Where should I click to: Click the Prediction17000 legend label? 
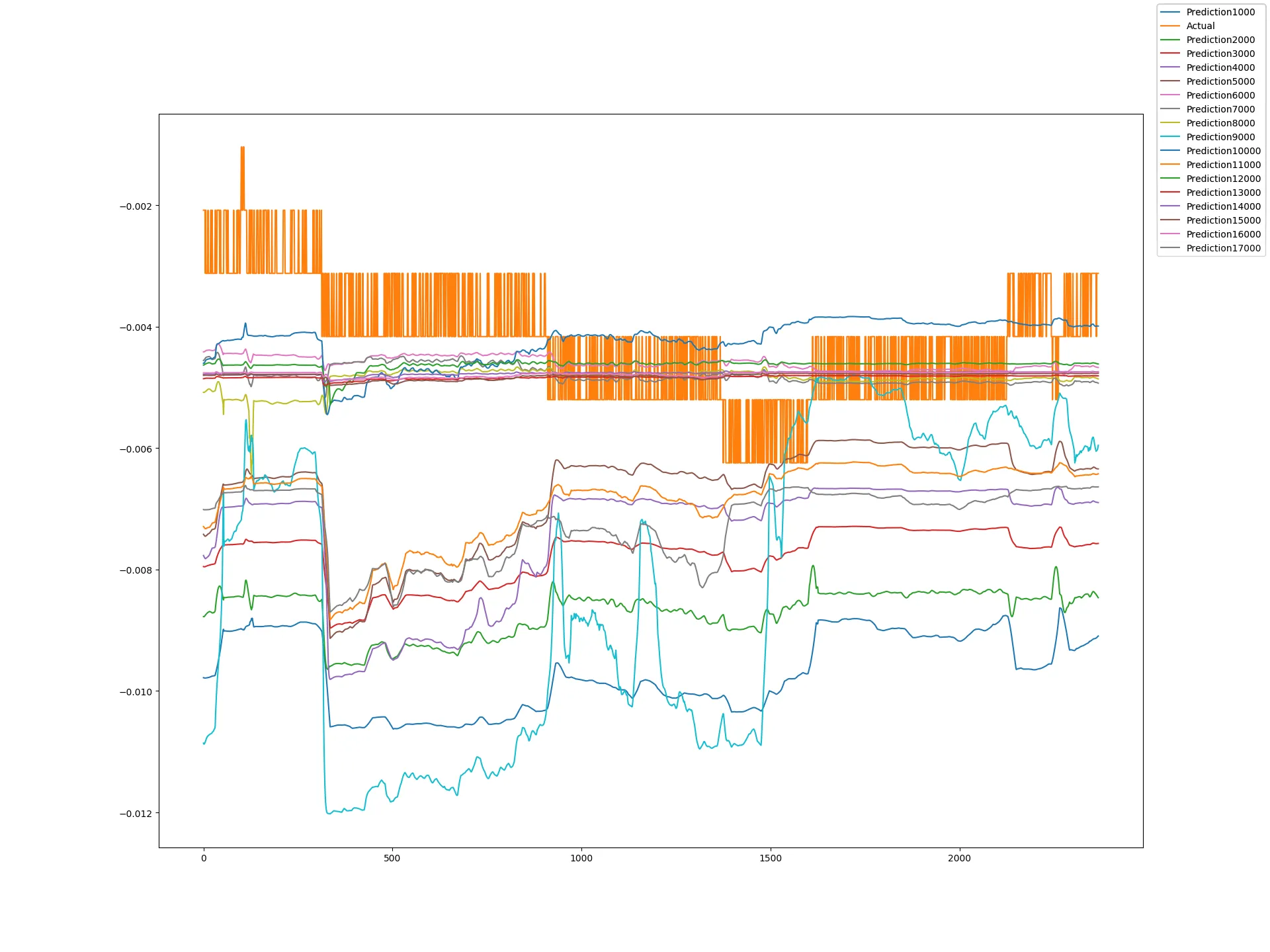(x=1223, y=248)
